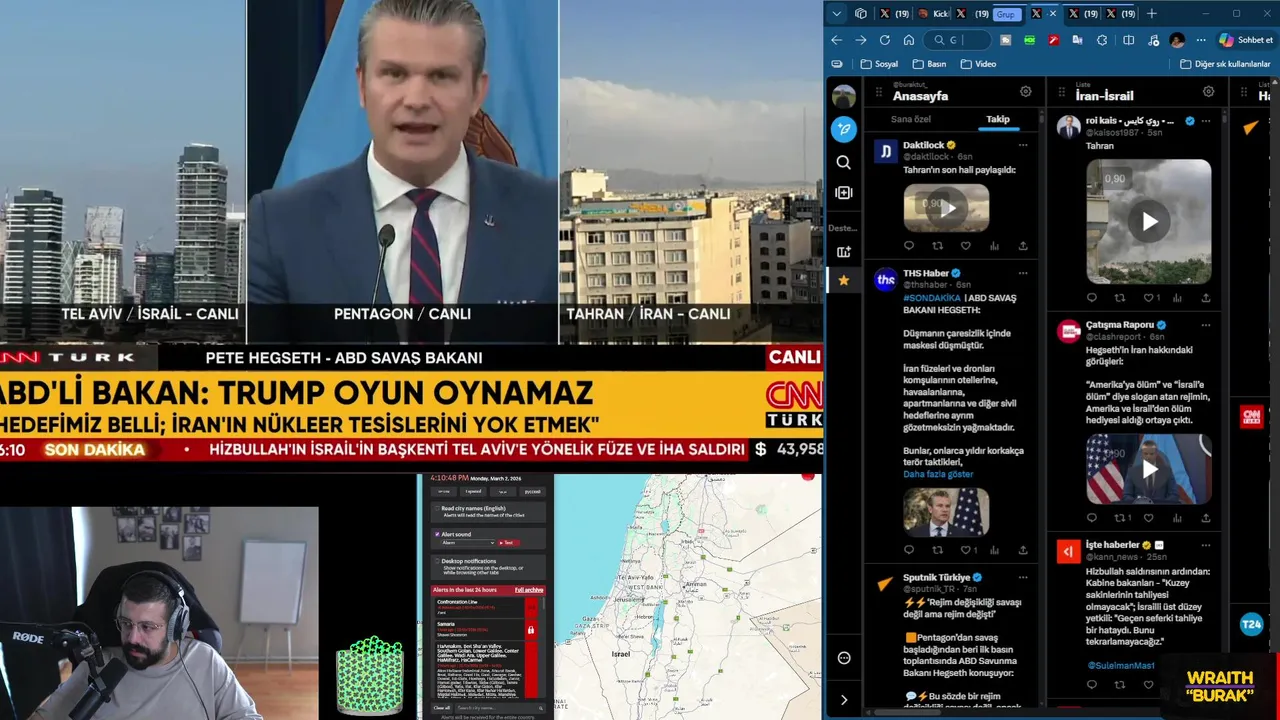
Task: Open Sohbet et Copilot chat
Action: click(x=1246, y=40)
